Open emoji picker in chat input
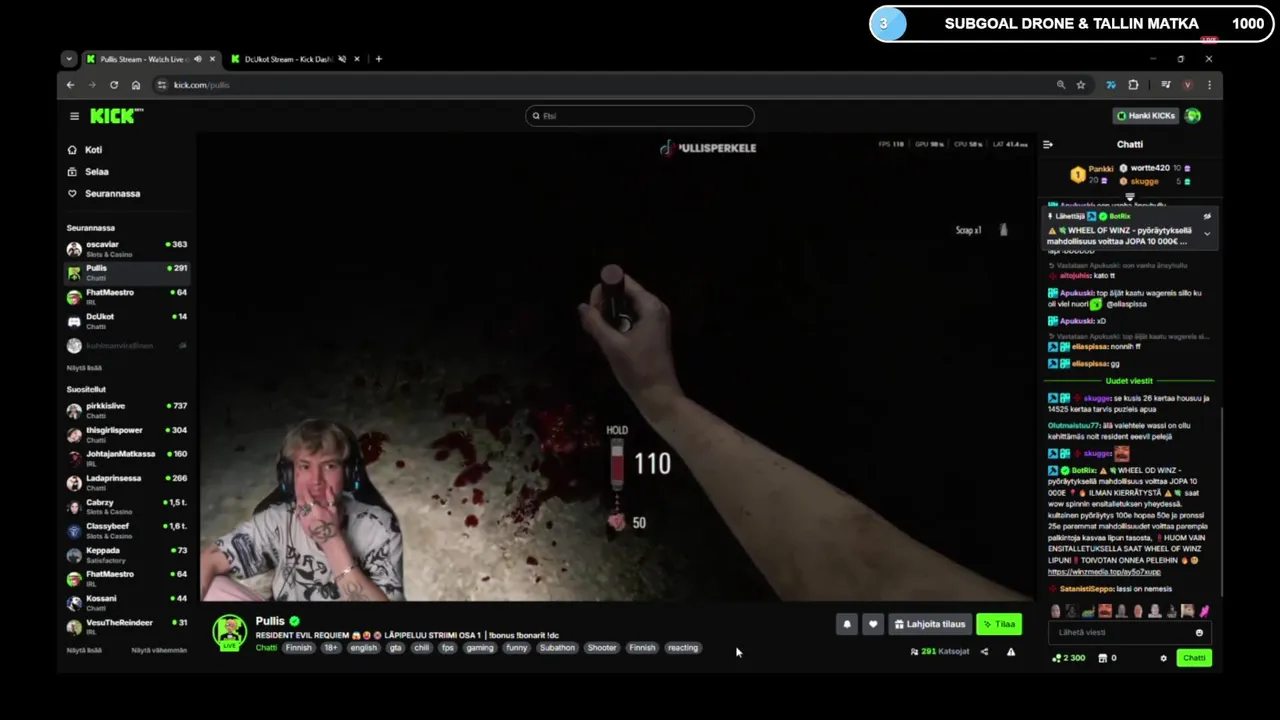Screen dimensions: 1280x720 (1199, 632)
